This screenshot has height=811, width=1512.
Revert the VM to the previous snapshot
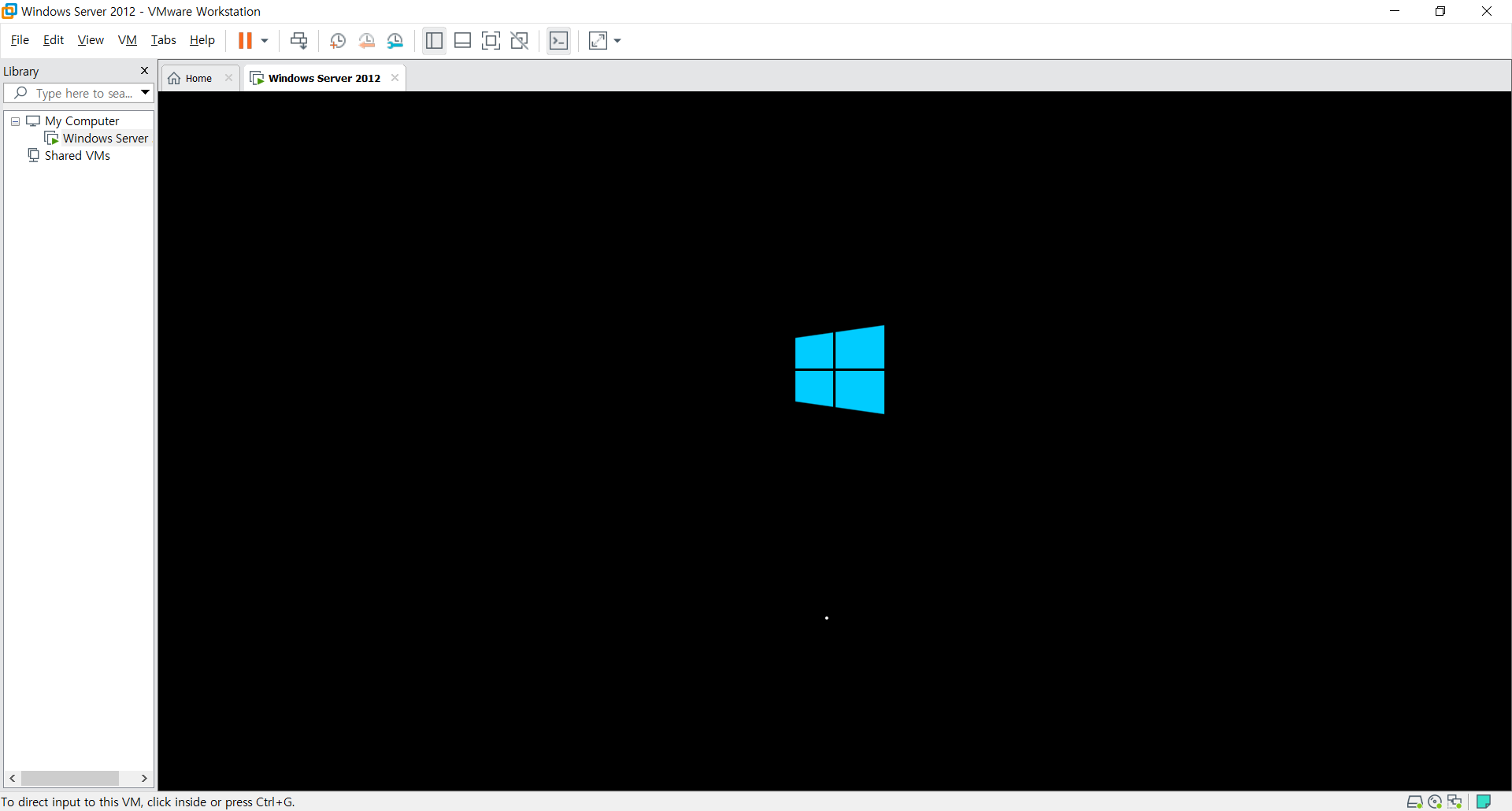tap(366, 41)
